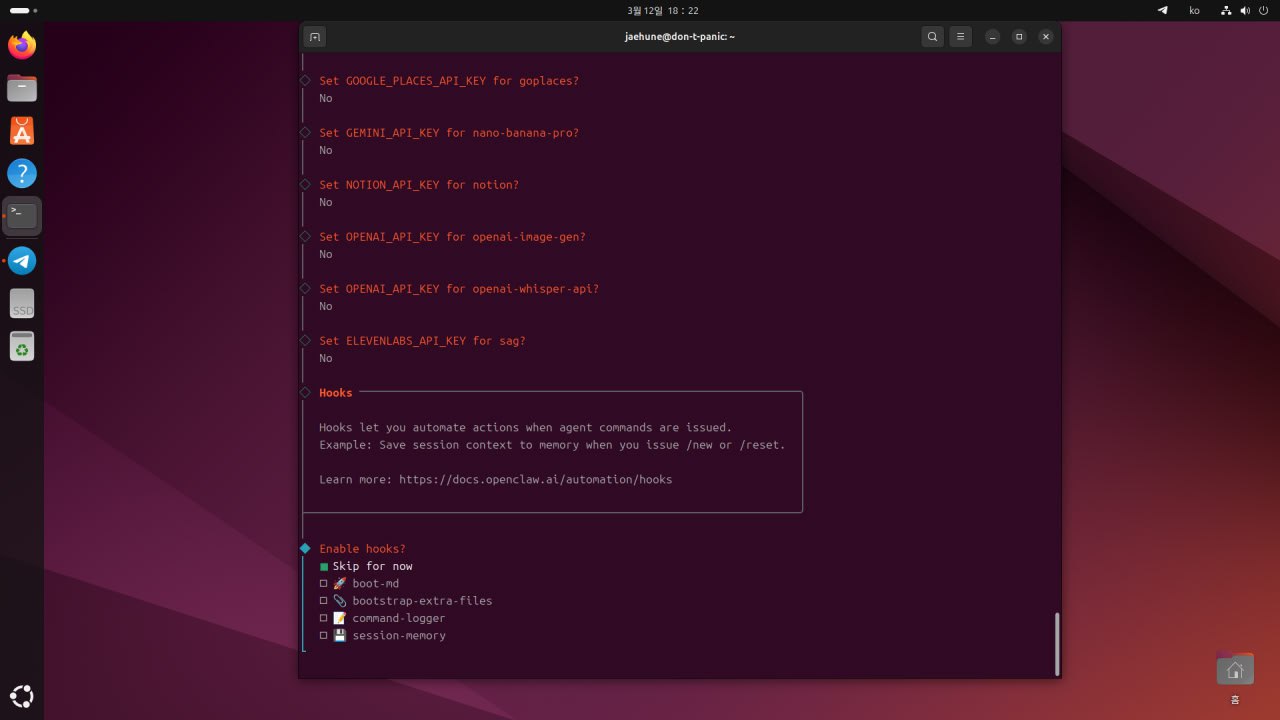The width and height of the screenshot is (1280, 720).
Task: Show applications with Ubuntu logo button
Action: click(x=22, y=696)
